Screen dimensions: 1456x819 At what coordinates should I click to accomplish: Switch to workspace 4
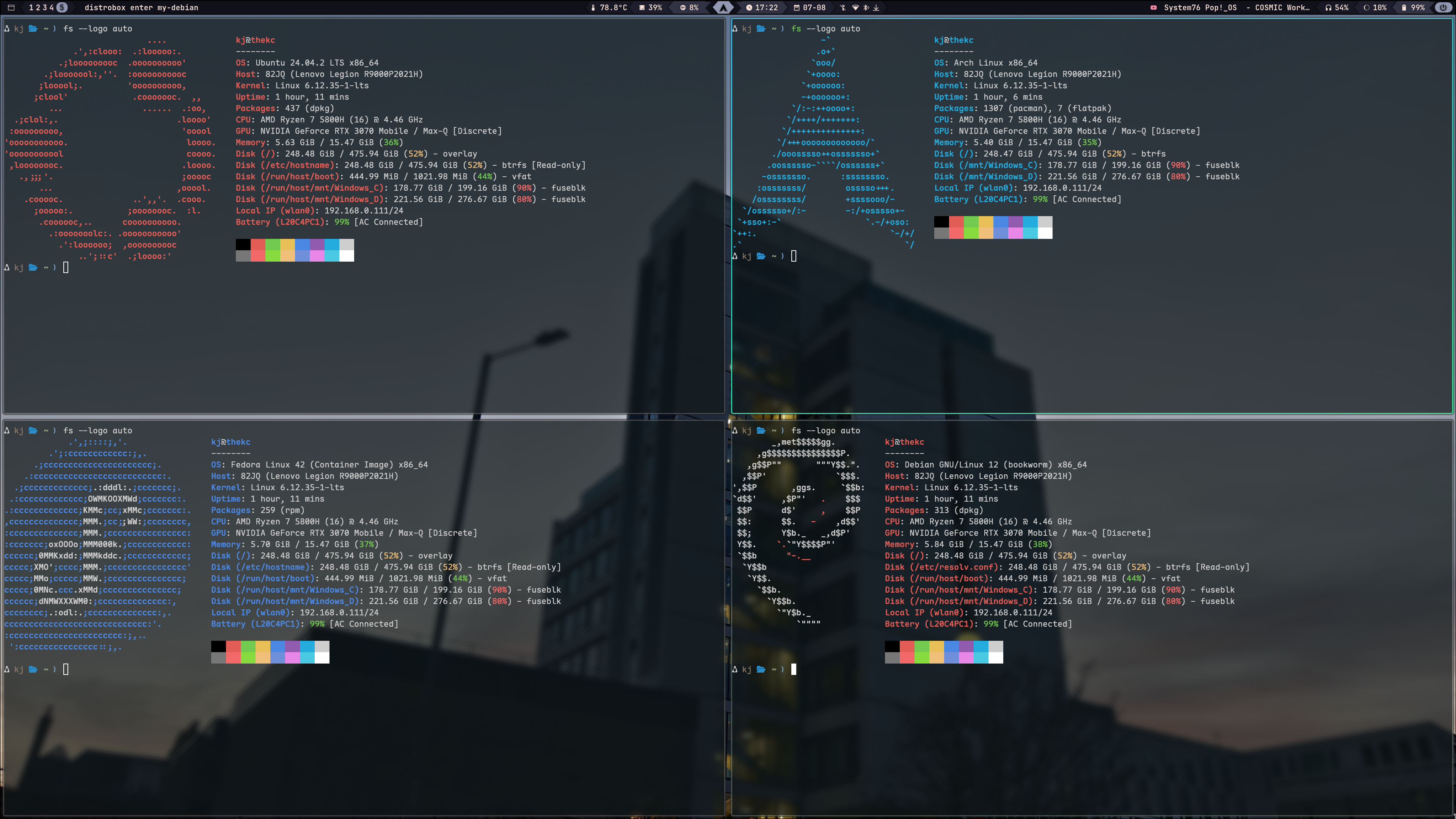click(x=52, y=7)
